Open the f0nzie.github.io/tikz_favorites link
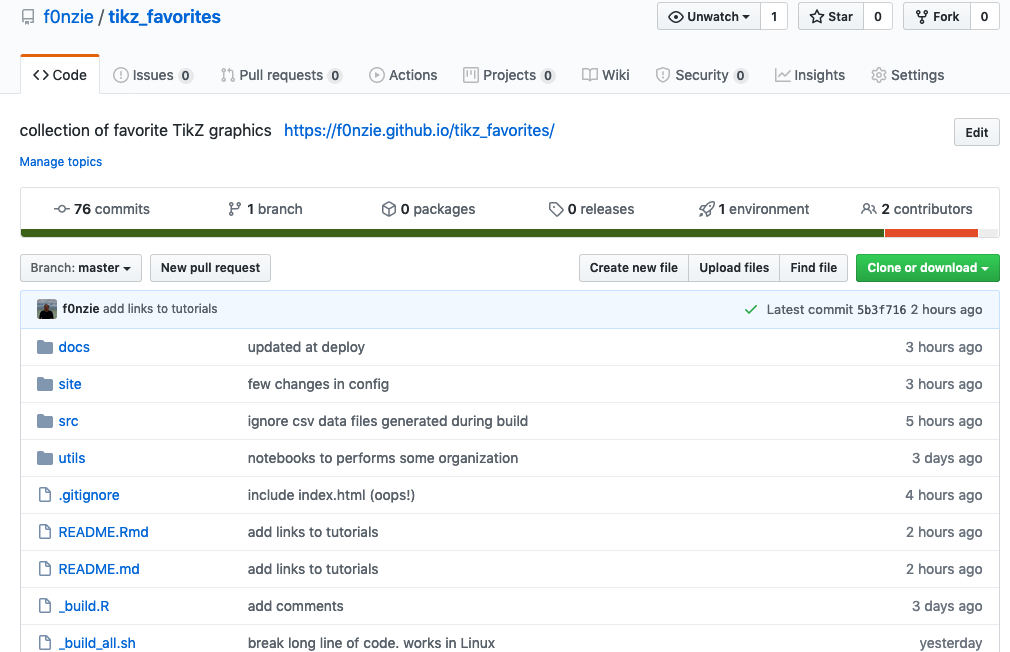This screenshot has height=652, width=1010. tap(419, 130)
